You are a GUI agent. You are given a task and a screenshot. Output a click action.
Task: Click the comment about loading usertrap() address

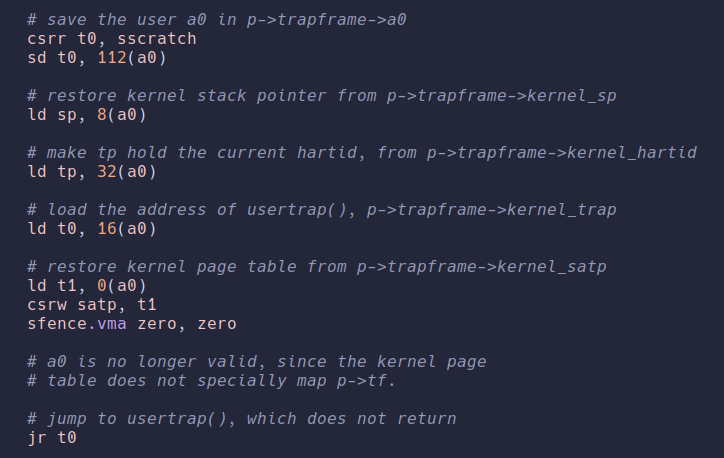[x=322, y=209]
